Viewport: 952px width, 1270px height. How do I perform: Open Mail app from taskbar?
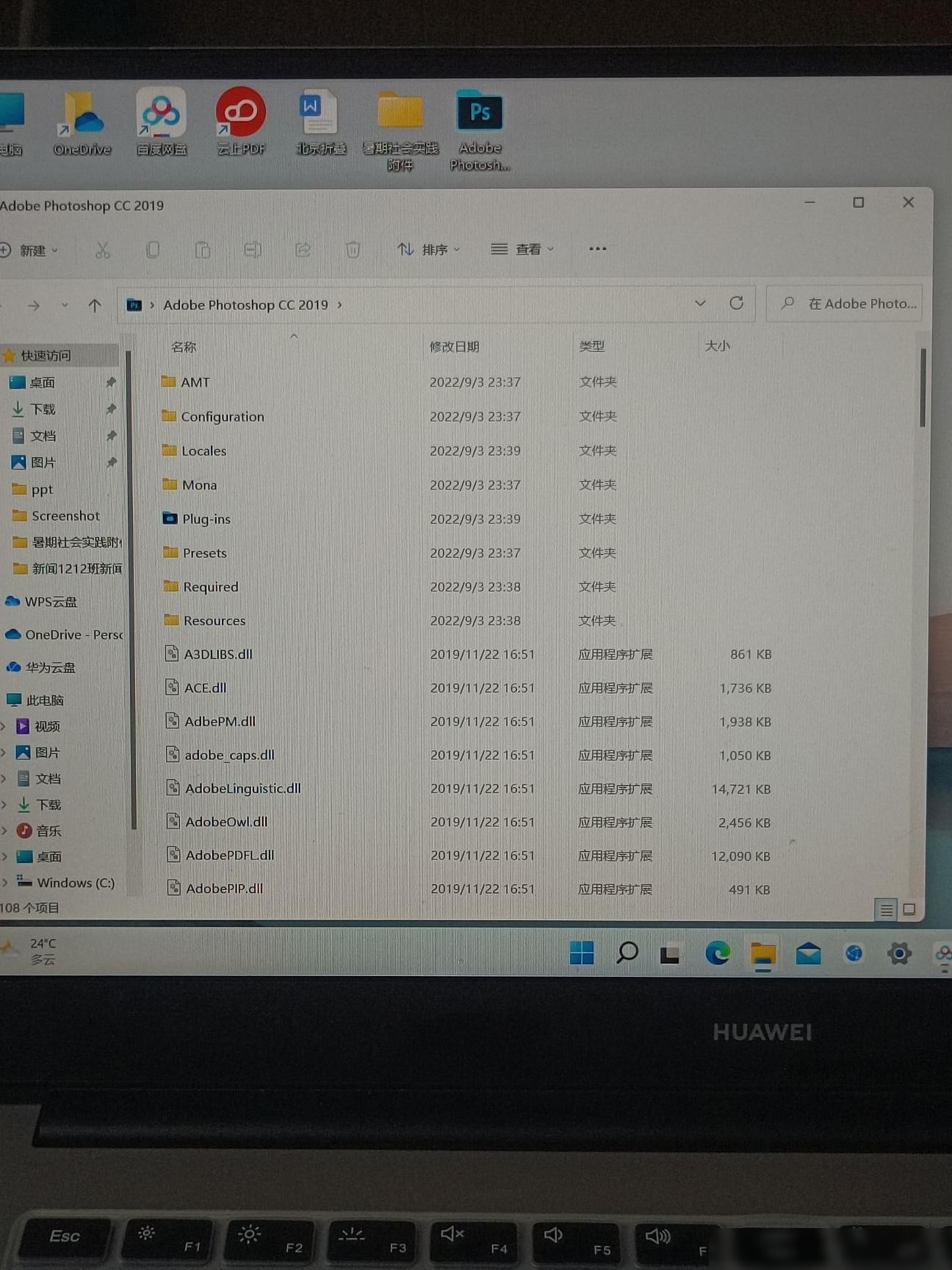point(808,954)
